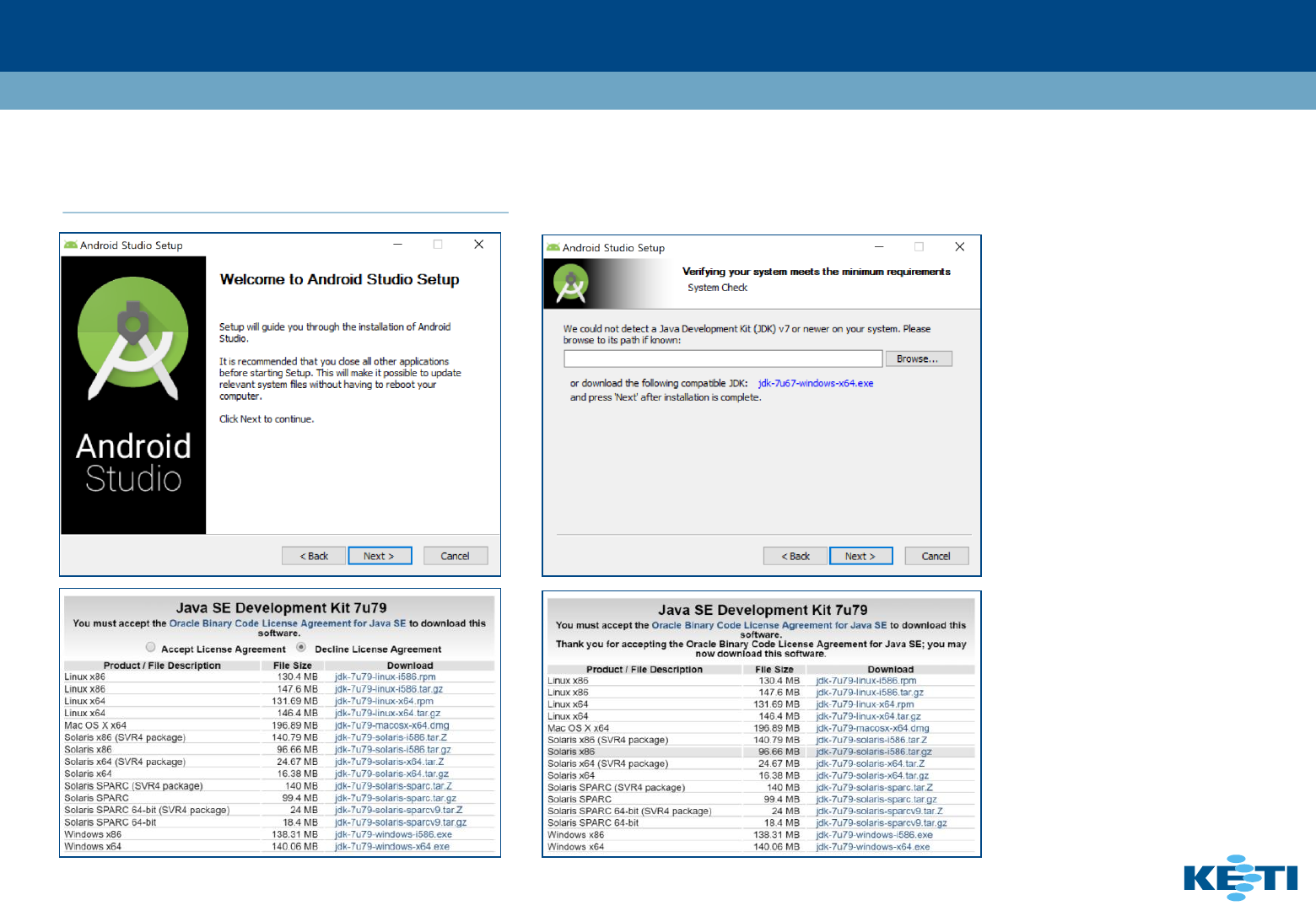
Task: Open Oracle license link in the license-accepted JDK table
Action: point(769,625)
